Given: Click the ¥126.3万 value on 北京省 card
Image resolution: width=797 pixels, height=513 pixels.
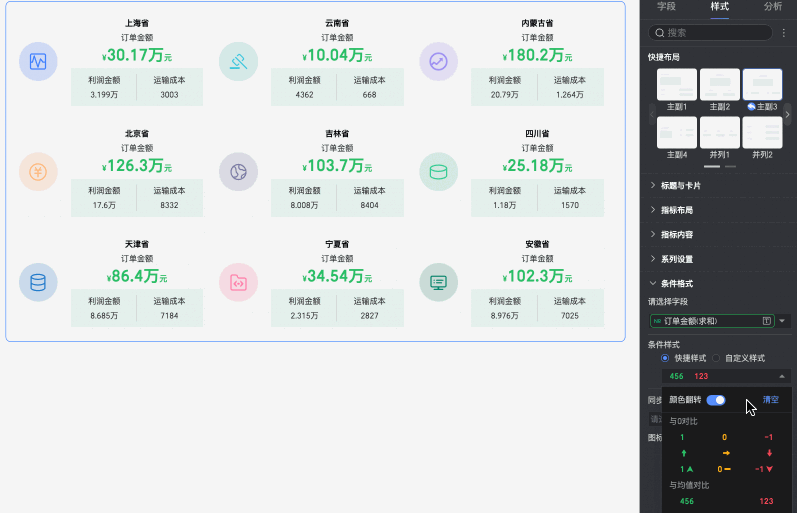Looking at the screenshot, I should click(x=137, y=165).
